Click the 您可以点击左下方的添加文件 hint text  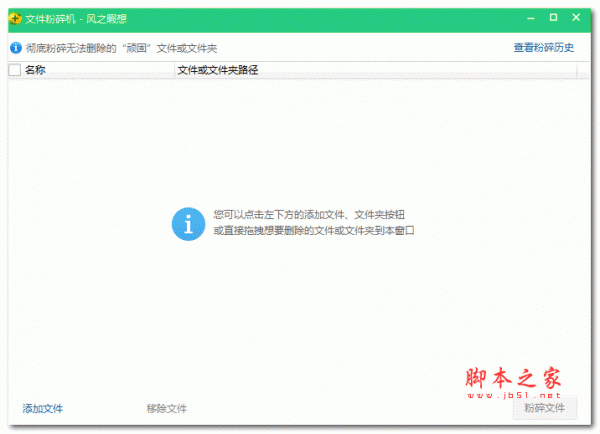309,215
